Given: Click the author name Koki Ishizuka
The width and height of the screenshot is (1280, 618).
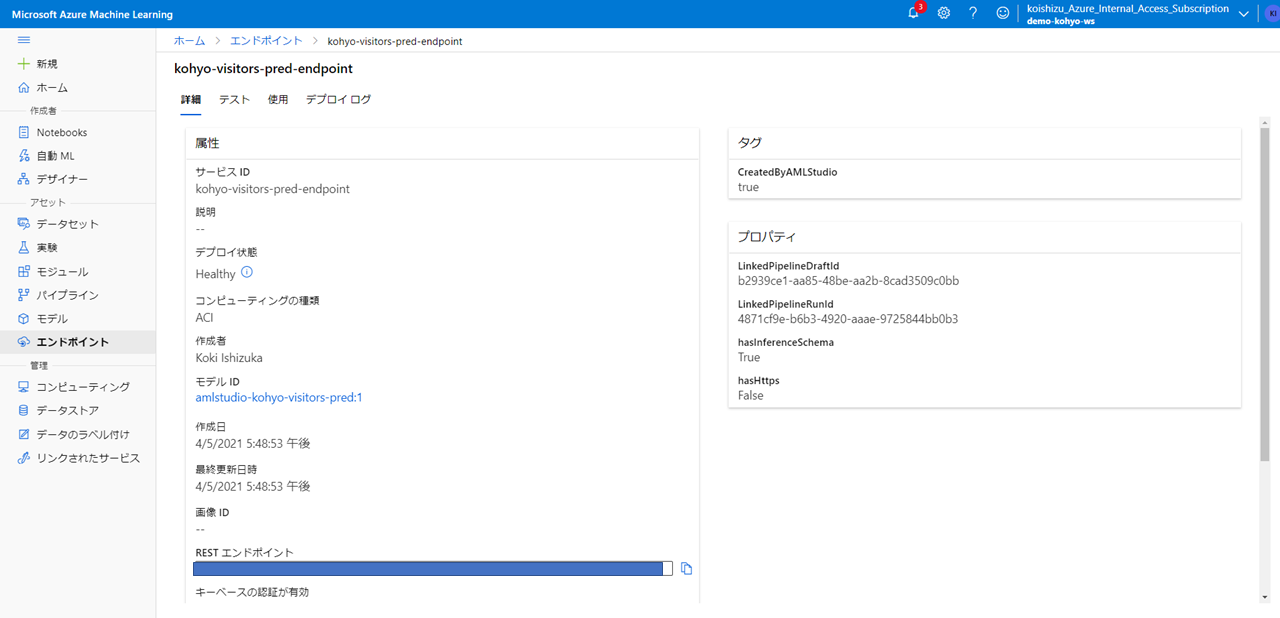Looking at the screenshot, I should (x=229, y=357).
